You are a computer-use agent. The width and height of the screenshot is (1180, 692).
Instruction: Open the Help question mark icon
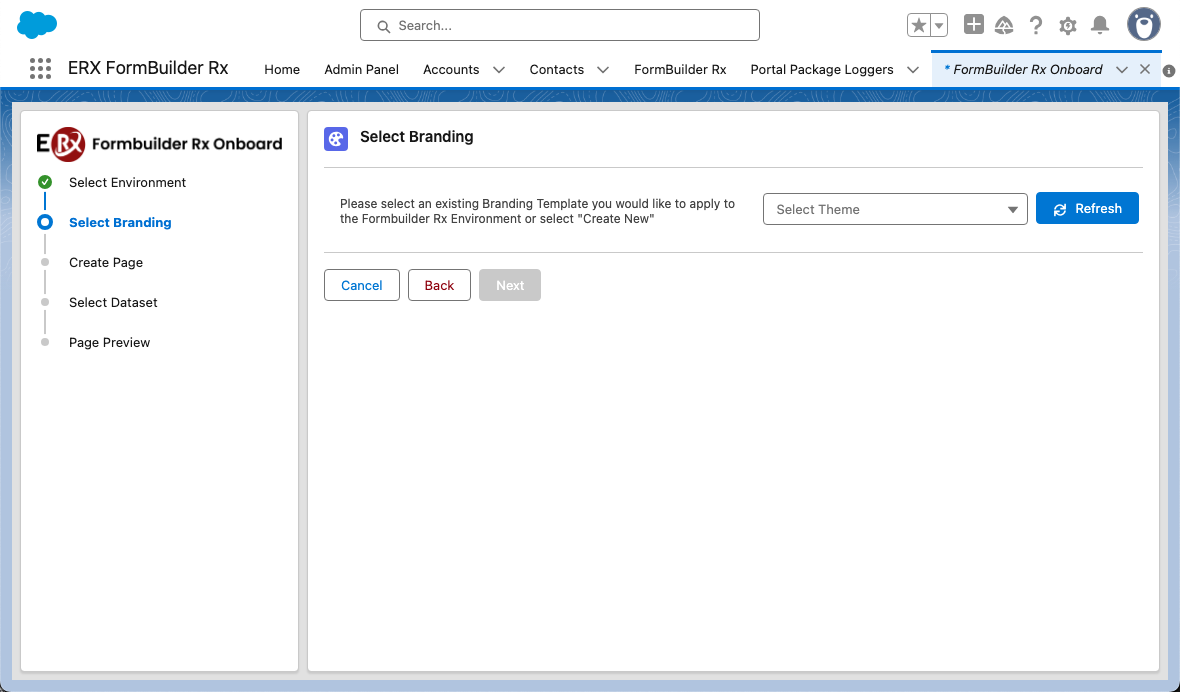click(1036, 25)
